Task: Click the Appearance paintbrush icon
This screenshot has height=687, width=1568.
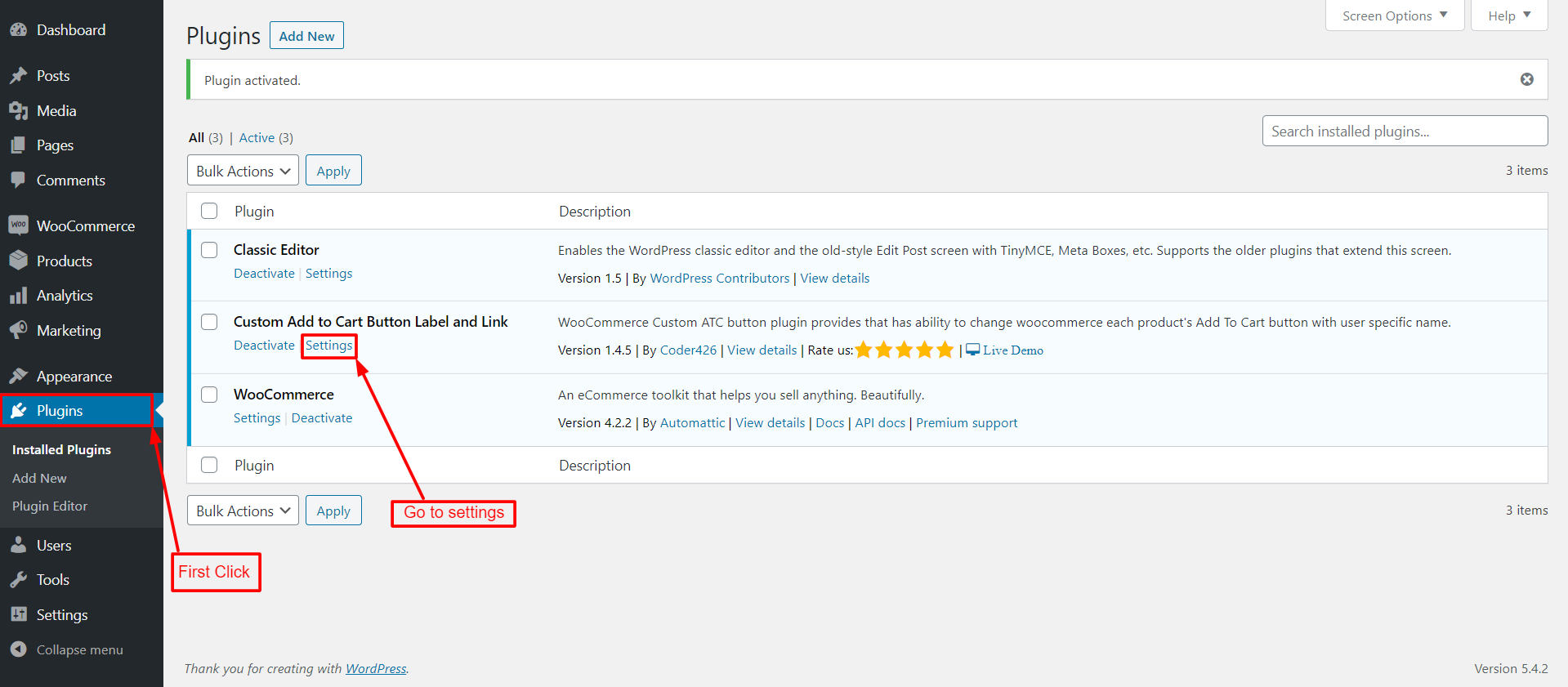Action: point(19,376)
